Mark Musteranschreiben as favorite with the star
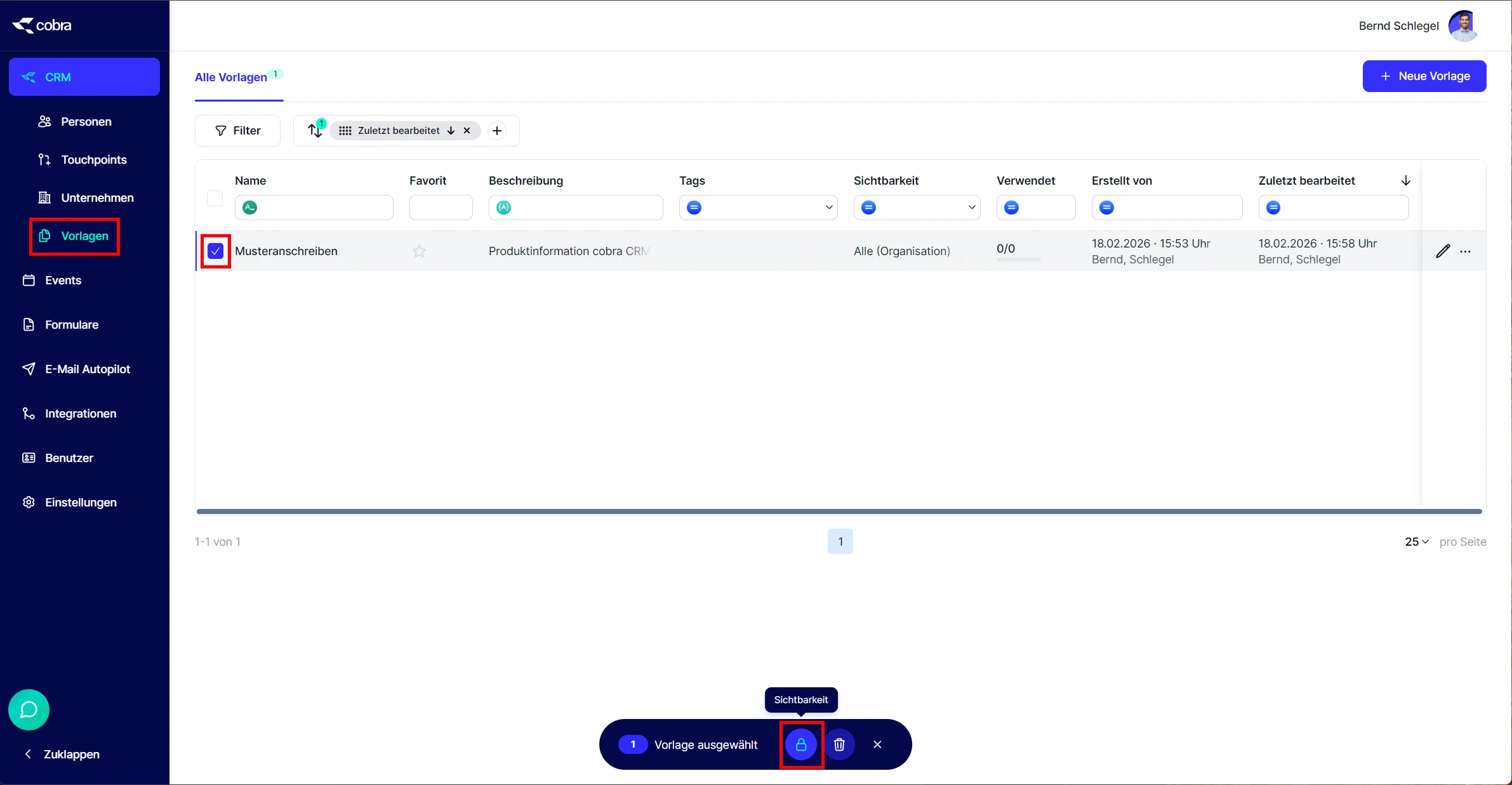This screenshot has height=785, width=1512. 419,251
